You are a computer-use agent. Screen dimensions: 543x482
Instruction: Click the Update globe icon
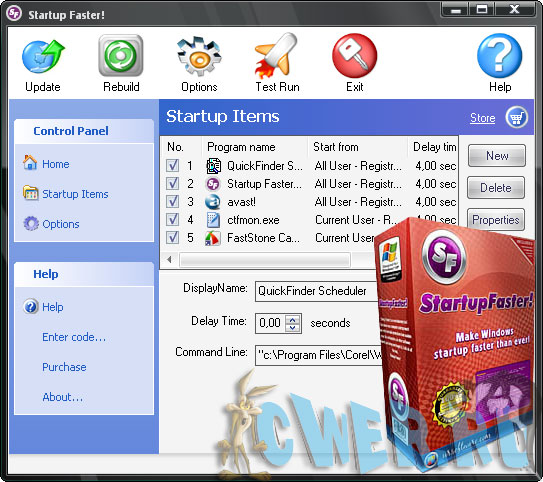click(43, 56)
